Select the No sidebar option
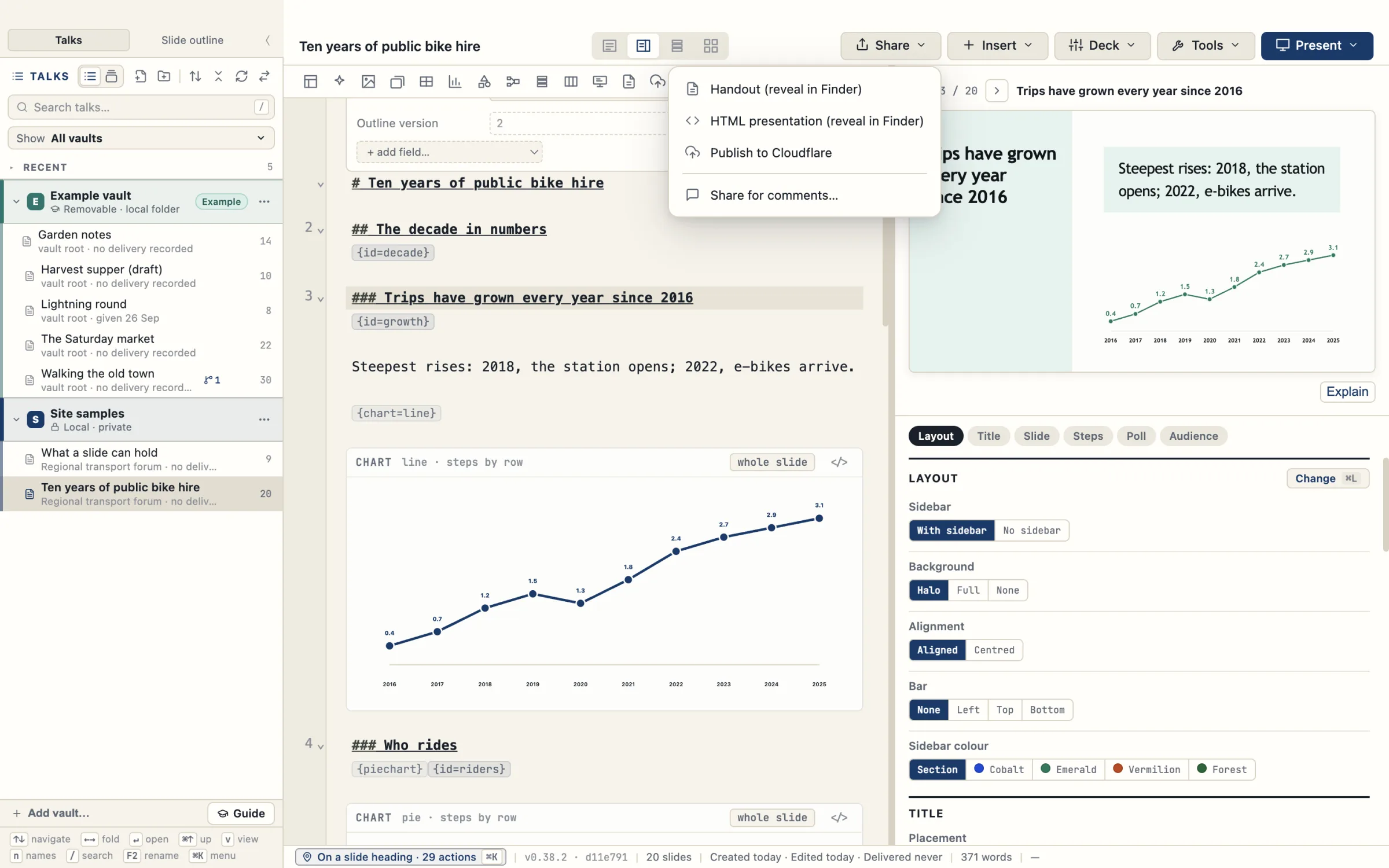The height and width of the screenshot is (868, 1389). [1031, 530]
